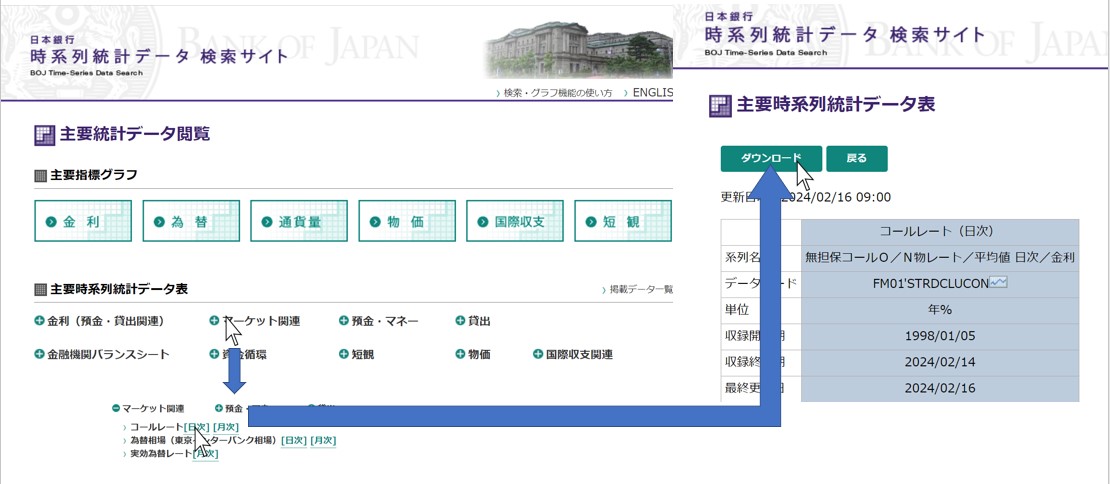Expand the 貸出 category plus icon
The image size is (1110, 484).
[x=460, y=321]
